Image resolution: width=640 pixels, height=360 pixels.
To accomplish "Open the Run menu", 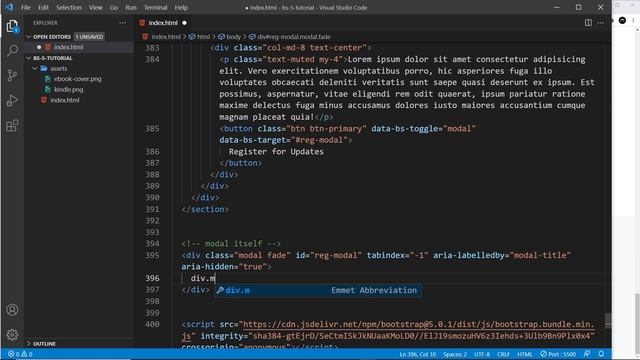I will (x=131, y=7).
